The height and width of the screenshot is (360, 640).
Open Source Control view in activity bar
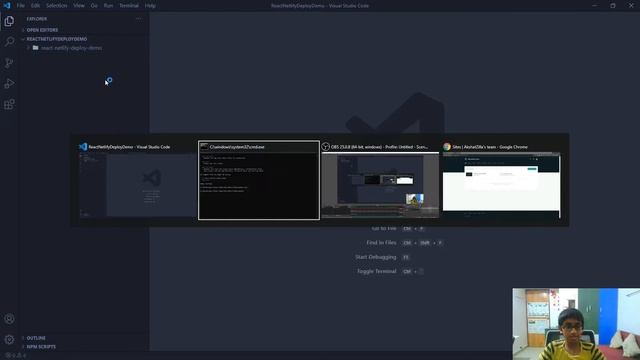9,62
